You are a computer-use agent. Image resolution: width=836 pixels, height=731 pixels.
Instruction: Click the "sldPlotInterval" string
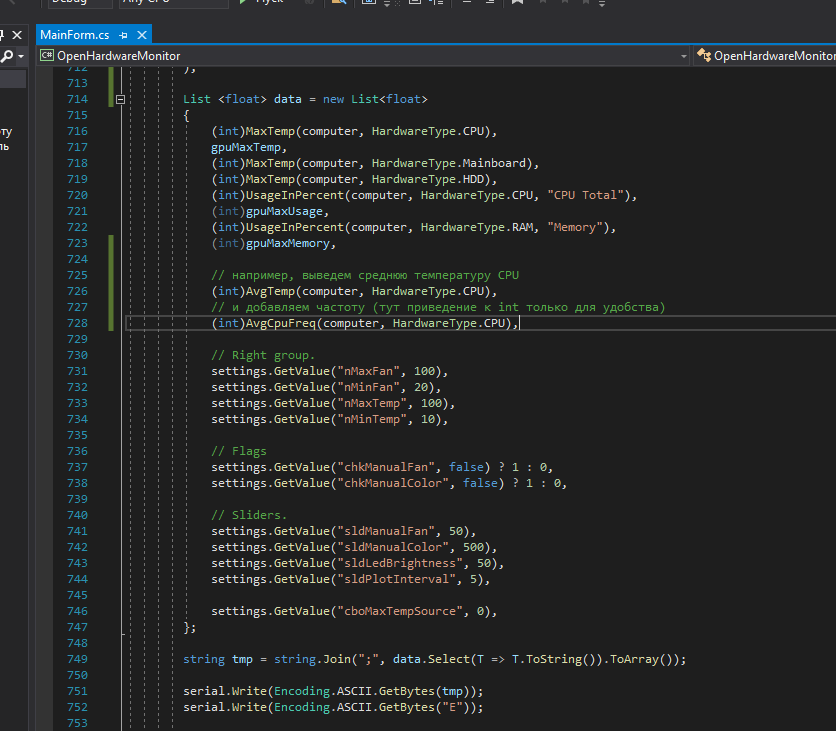397,579
